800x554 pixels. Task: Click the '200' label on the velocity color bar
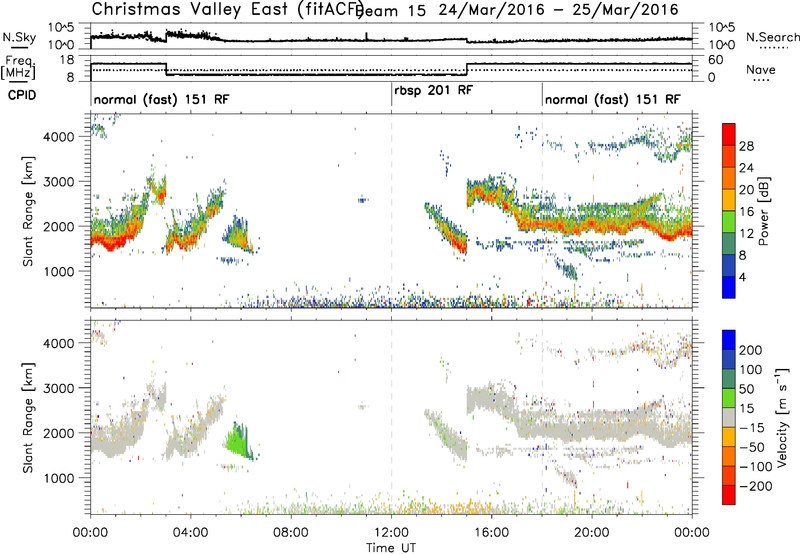point(751,350)
